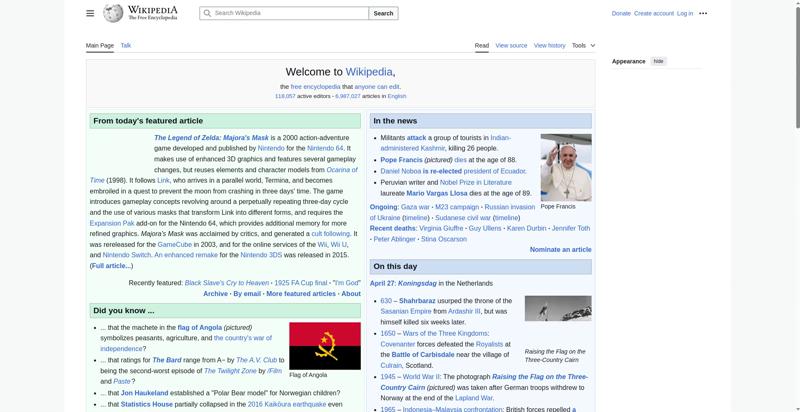Open the Stina Oscarson link
Viewport: 800px width, 412px height.
(x=444, y=239)
